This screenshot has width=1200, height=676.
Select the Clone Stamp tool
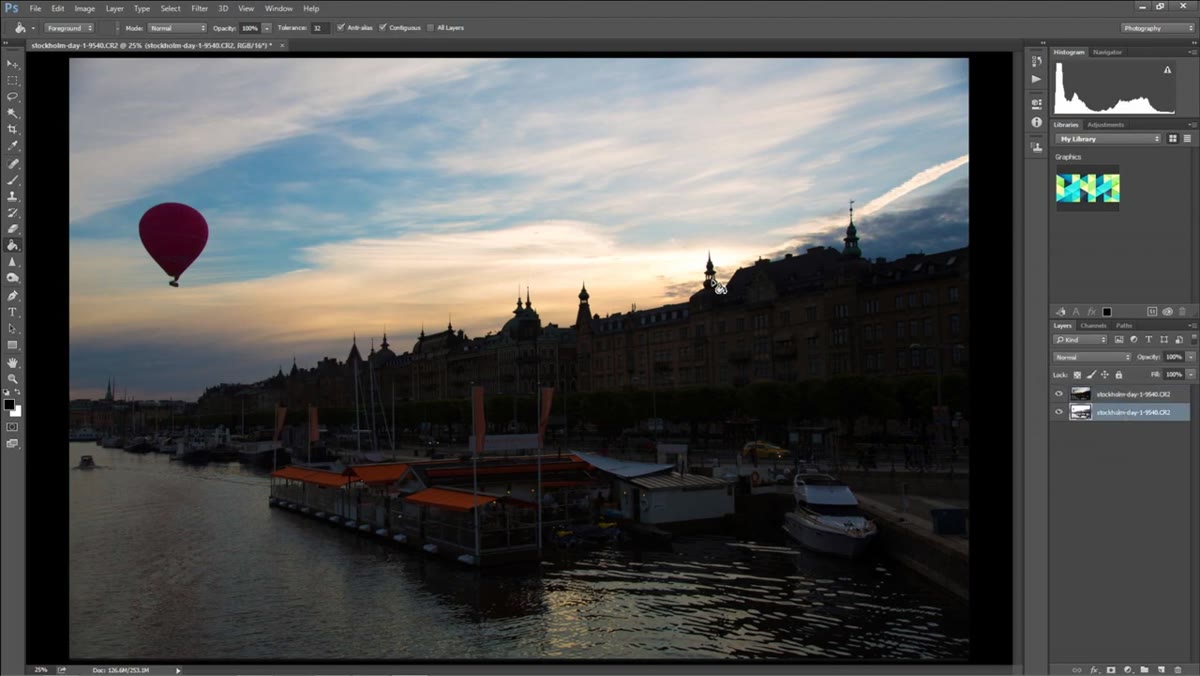pyautogui.click(x=13, y=196)
